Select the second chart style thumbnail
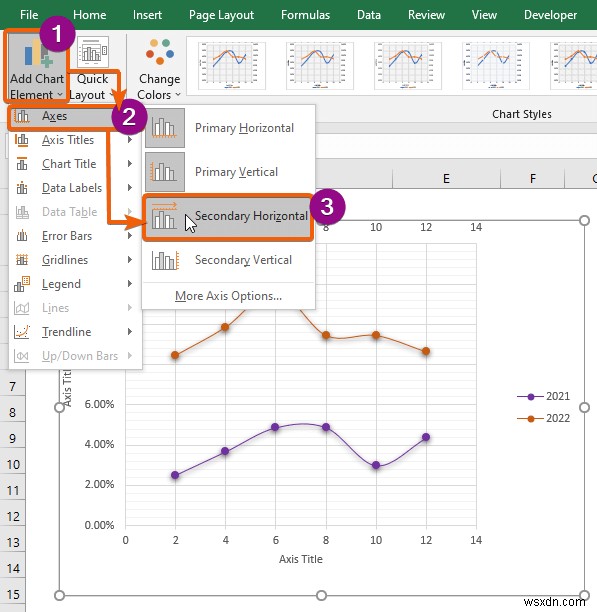Viewport: 597px width, 612px height. pos(320,66)
